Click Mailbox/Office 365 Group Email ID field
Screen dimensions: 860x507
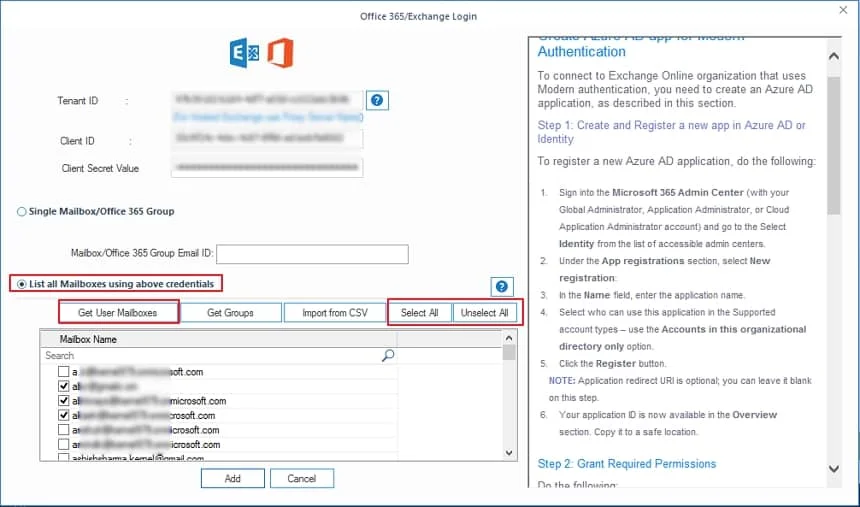pos(313,254)
